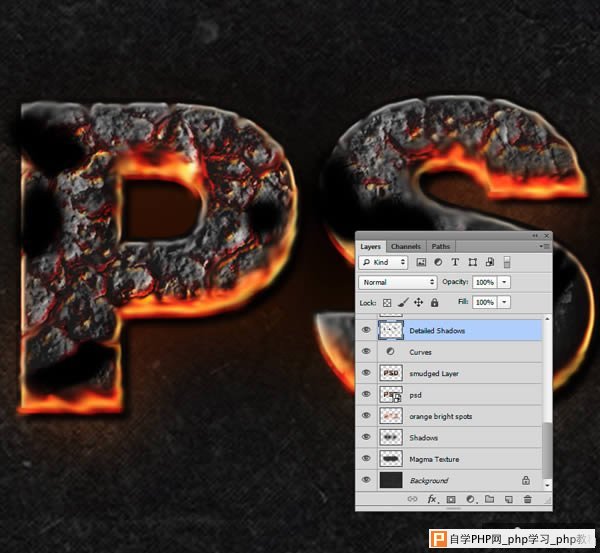Hide the smudged Layer

click(366, 373)
